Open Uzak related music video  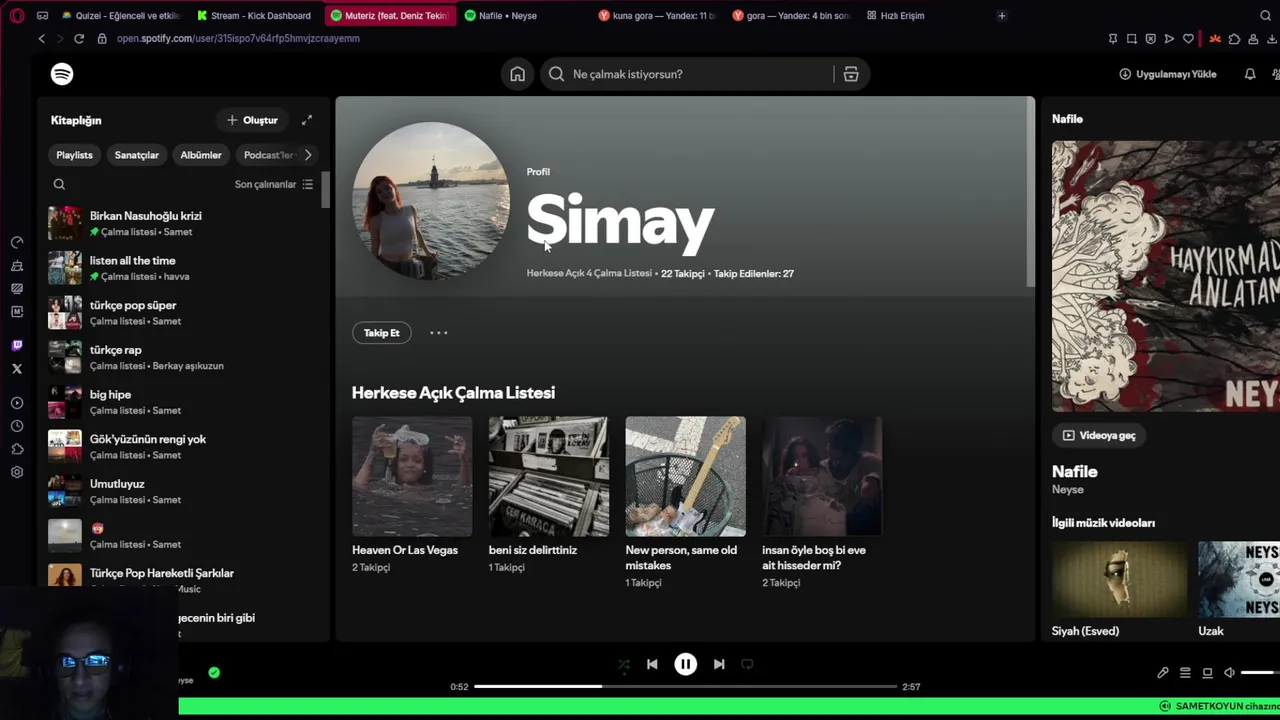coord(1239,589)
